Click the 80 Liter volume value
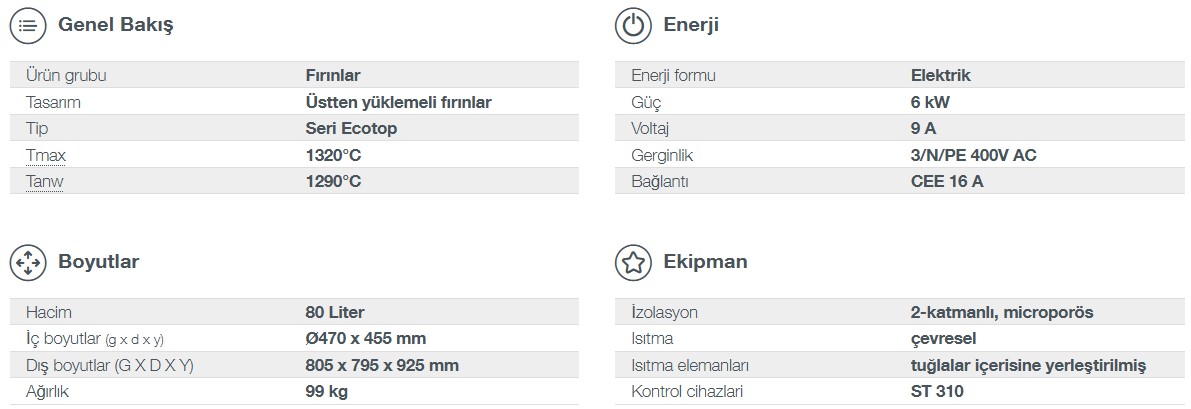 335,312
